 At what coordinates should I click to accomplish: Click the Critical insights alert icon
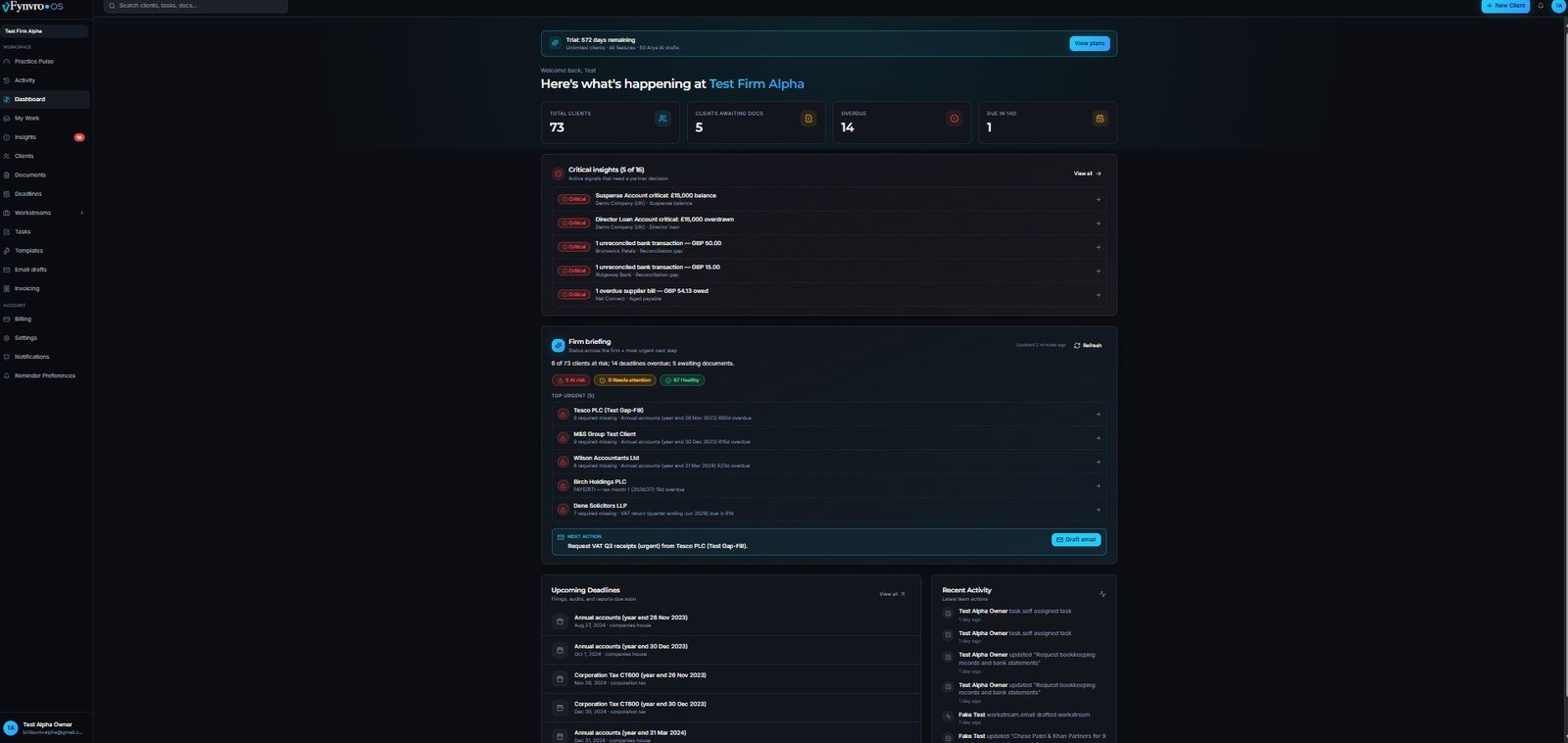(558, 173)
